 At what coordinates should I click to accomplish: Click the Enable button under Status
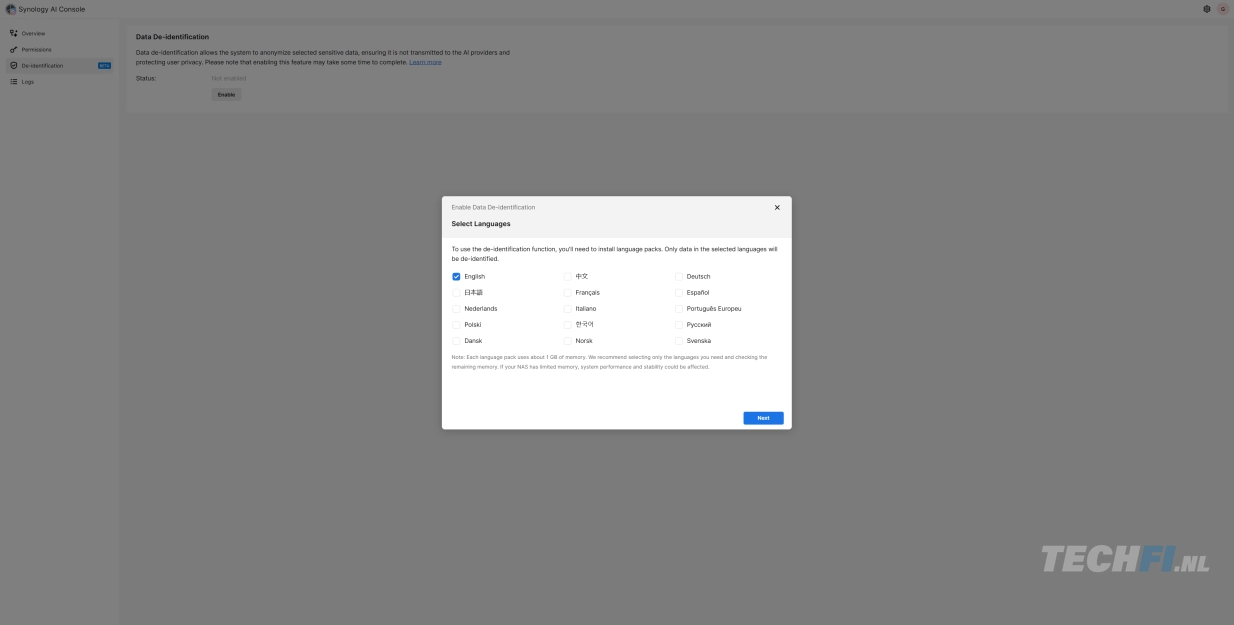point(226,95)
